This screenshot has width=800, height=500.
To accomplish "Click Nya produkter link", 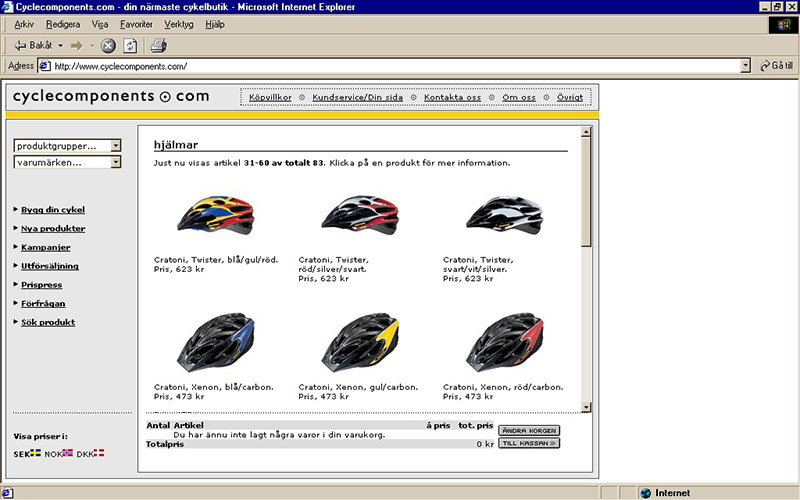I will 53,229.
